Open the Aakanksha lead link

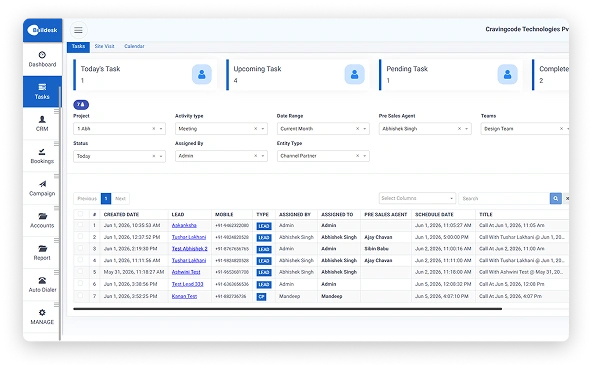click(x=184, y=225)
